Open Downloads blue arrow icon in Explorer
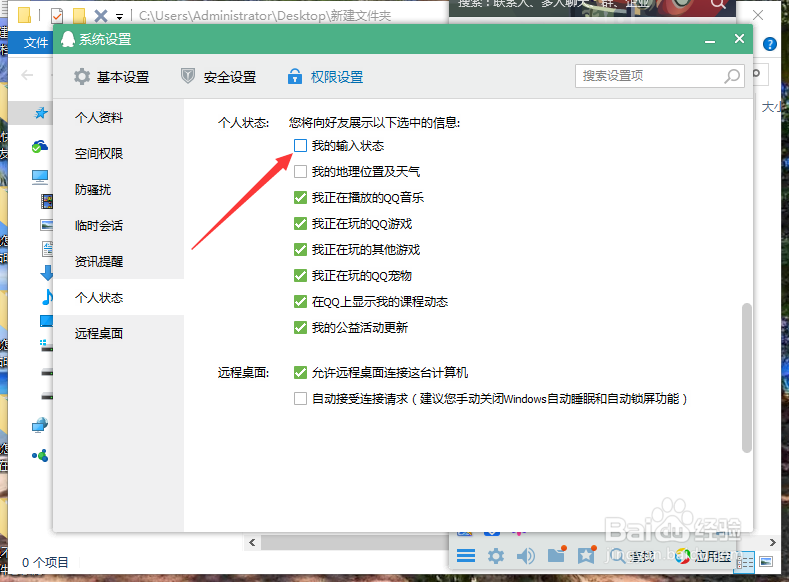This screenshot has height=582, width=789. (47, 273)
